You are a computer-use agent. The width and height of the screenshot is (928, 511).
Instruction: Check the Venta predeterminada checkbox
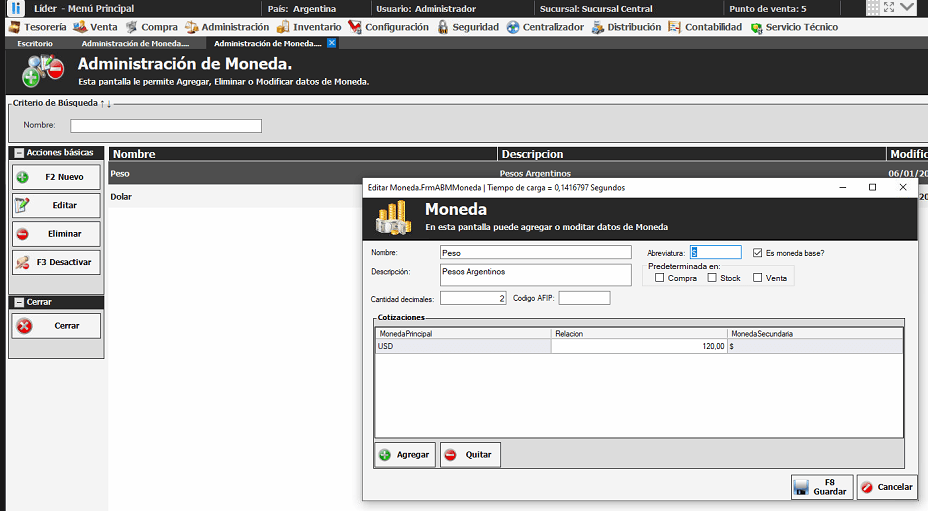pyautogui.click(x=758, y=278)
